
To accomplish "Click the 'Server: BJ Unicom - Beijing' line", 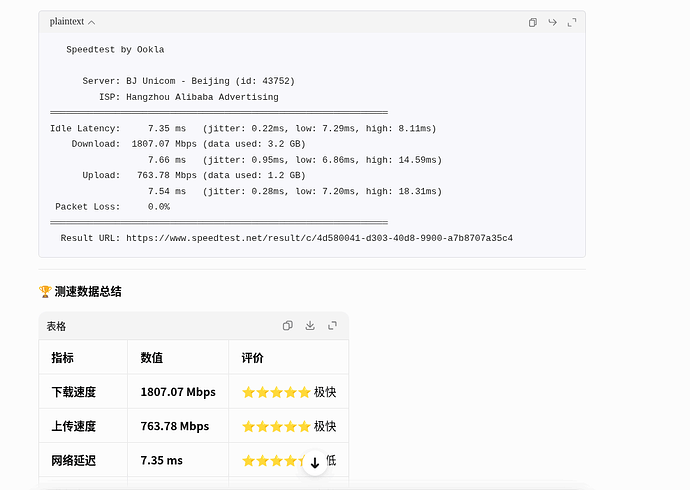I will 188,81.
